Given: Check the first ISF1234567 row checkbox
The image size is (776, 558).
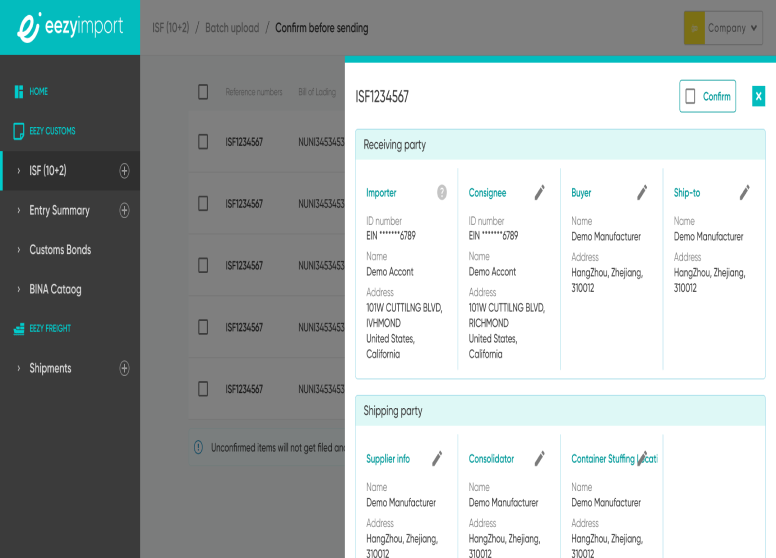Looking at the screenshot, I should coord(203,142).
